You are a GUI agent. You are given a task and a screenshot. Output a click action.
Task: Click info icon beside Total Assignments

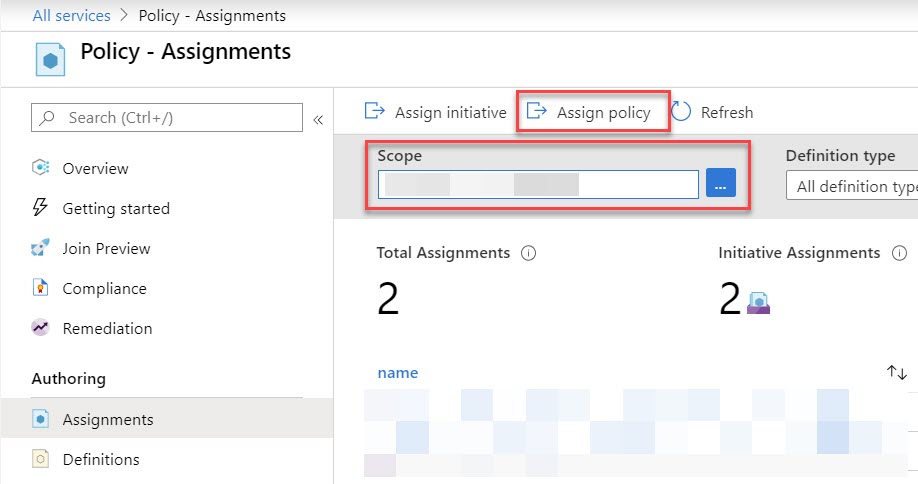[529, 253]
